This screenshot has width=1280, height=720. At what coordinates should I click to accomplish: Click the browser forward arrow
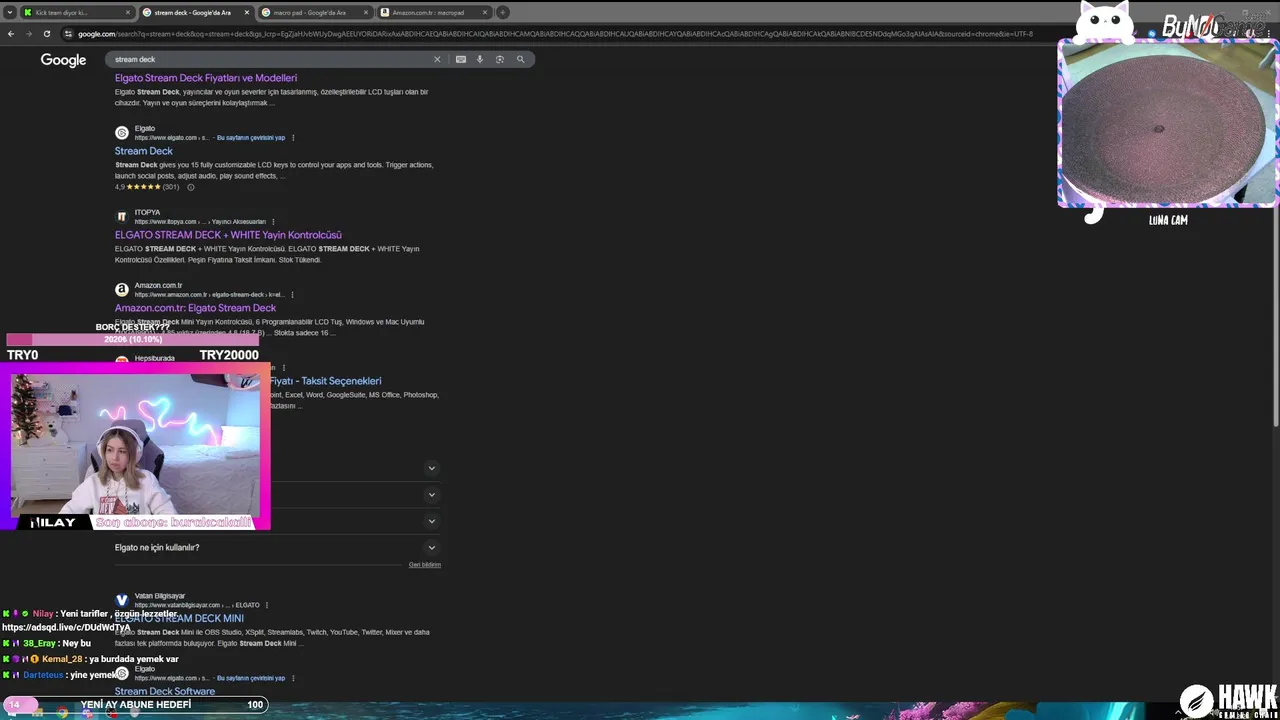tap(28, 33)
